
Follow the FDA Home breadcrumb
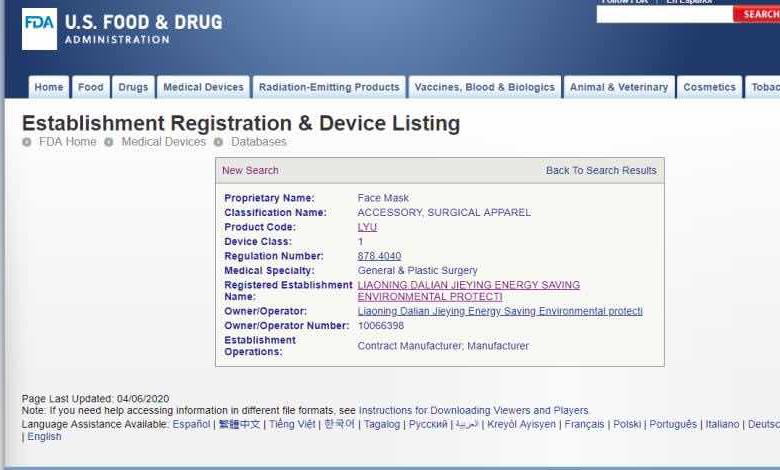click(68, 142)
